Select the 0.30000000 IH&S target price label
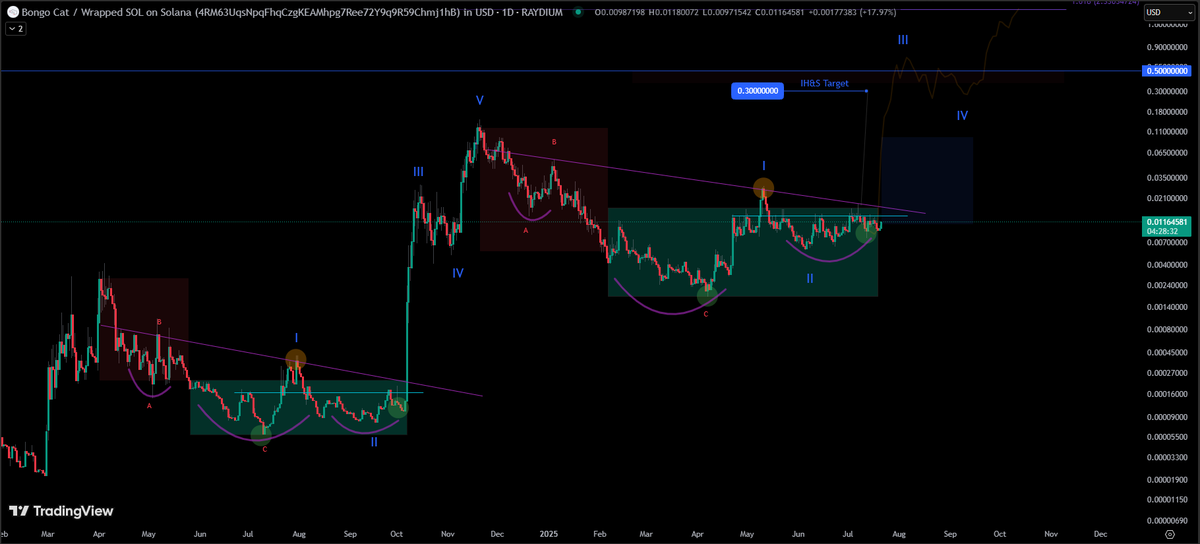 (x=755, y=91)
